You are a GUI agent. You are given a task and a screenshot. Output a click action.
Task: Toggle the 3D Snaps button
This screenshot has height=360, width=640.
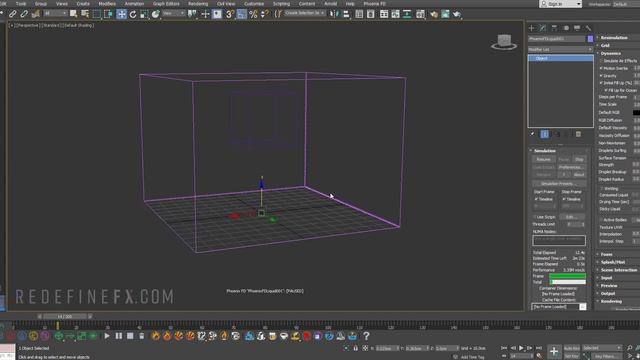(230, 14)
